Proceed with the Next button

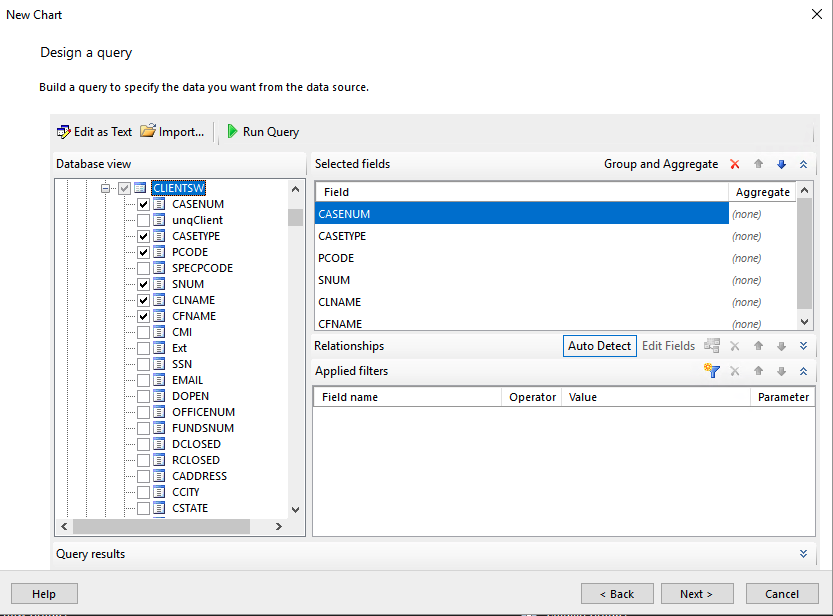pyautogui.click(x=696, y=593)
